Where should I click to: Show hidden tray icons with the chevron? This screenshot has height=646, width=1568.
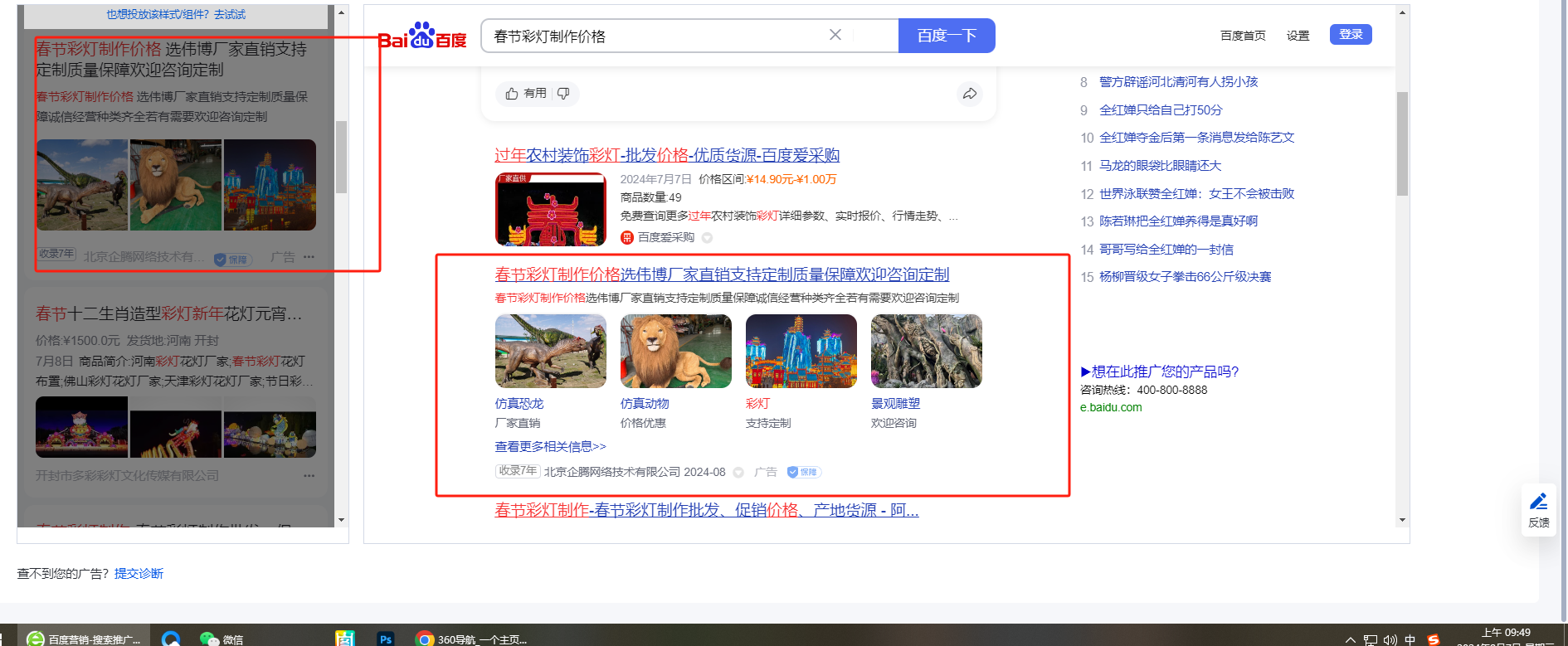pyautogui.click(x=1351, y=639)
